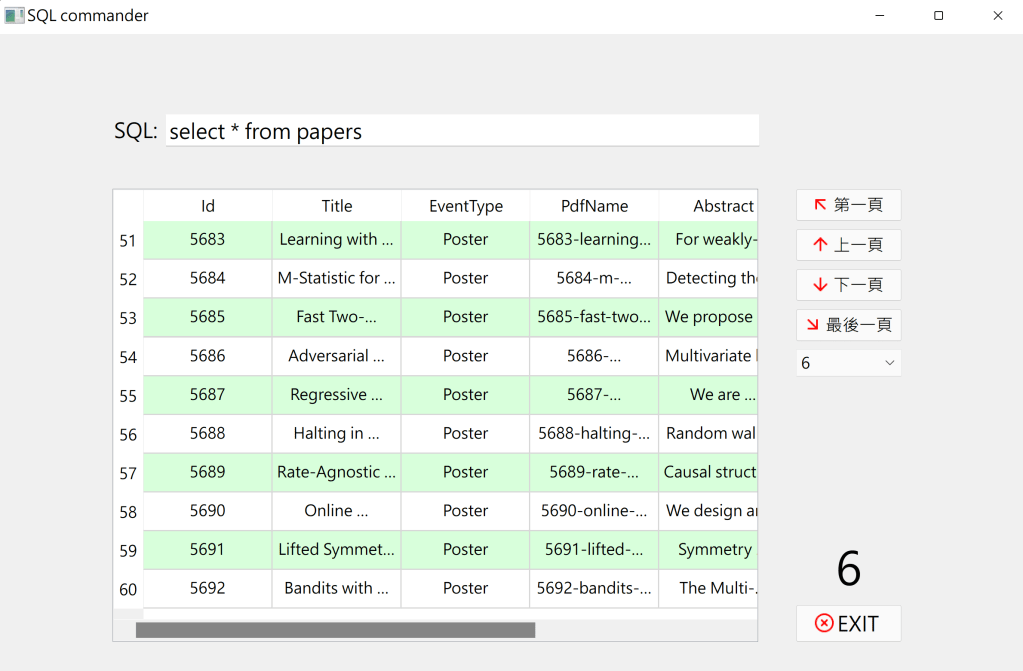The height and width of the screenshot is (671, 1023).
Task: Click the cell with Id 5687
Action: coord(208,395)
